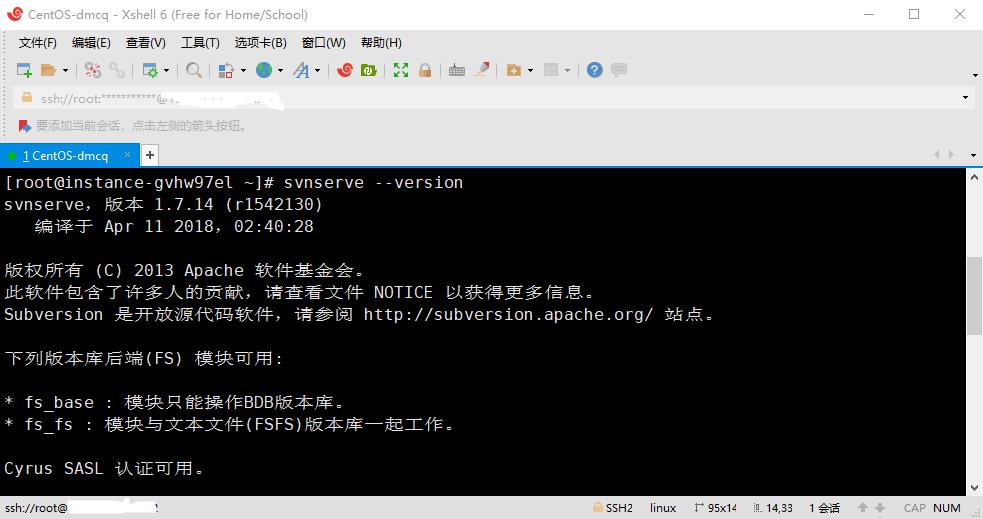Viewport: 983px width, 519px height.
Task: Click the New session icon
Action: click(x=24, y=70)
